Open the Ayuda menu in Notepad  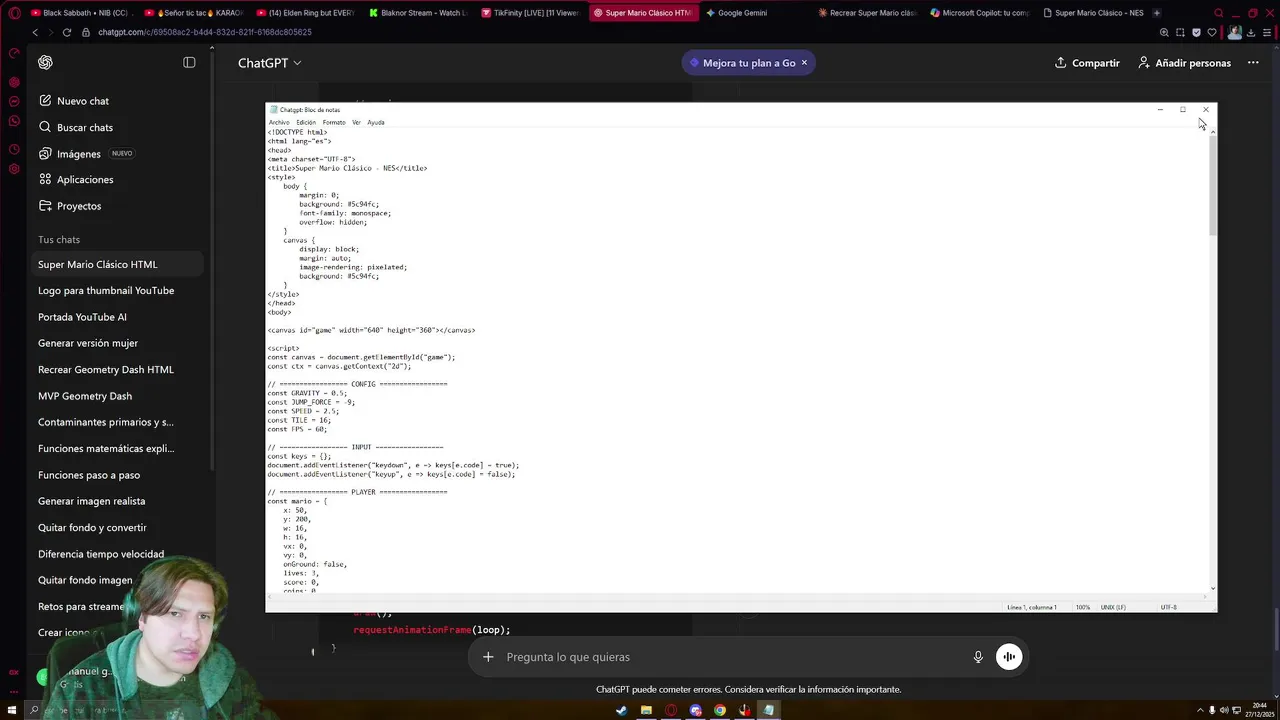point(376,122)
